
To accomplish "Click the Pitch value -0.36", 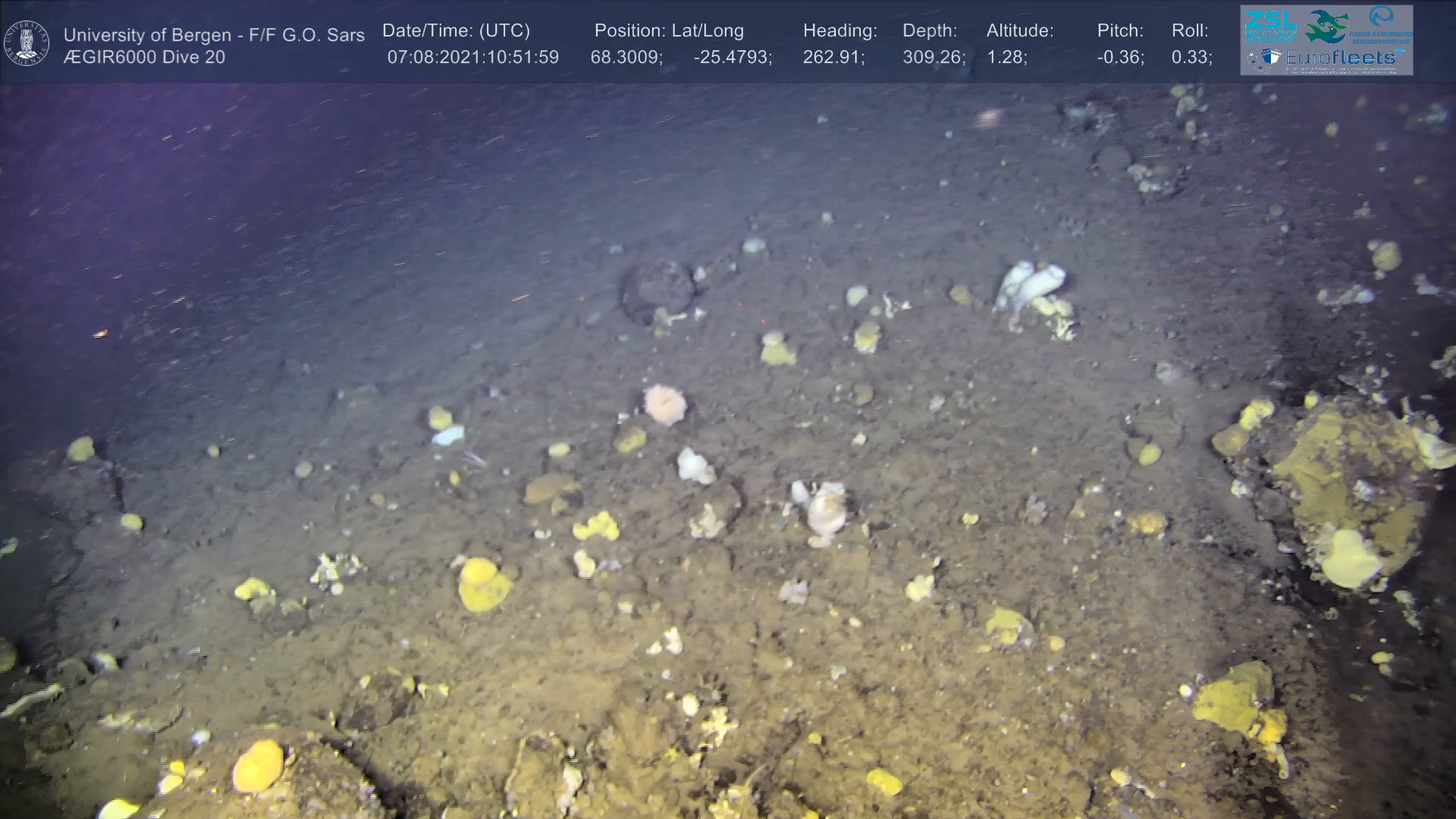I will pyautogui.click(x=1120, y=57).
